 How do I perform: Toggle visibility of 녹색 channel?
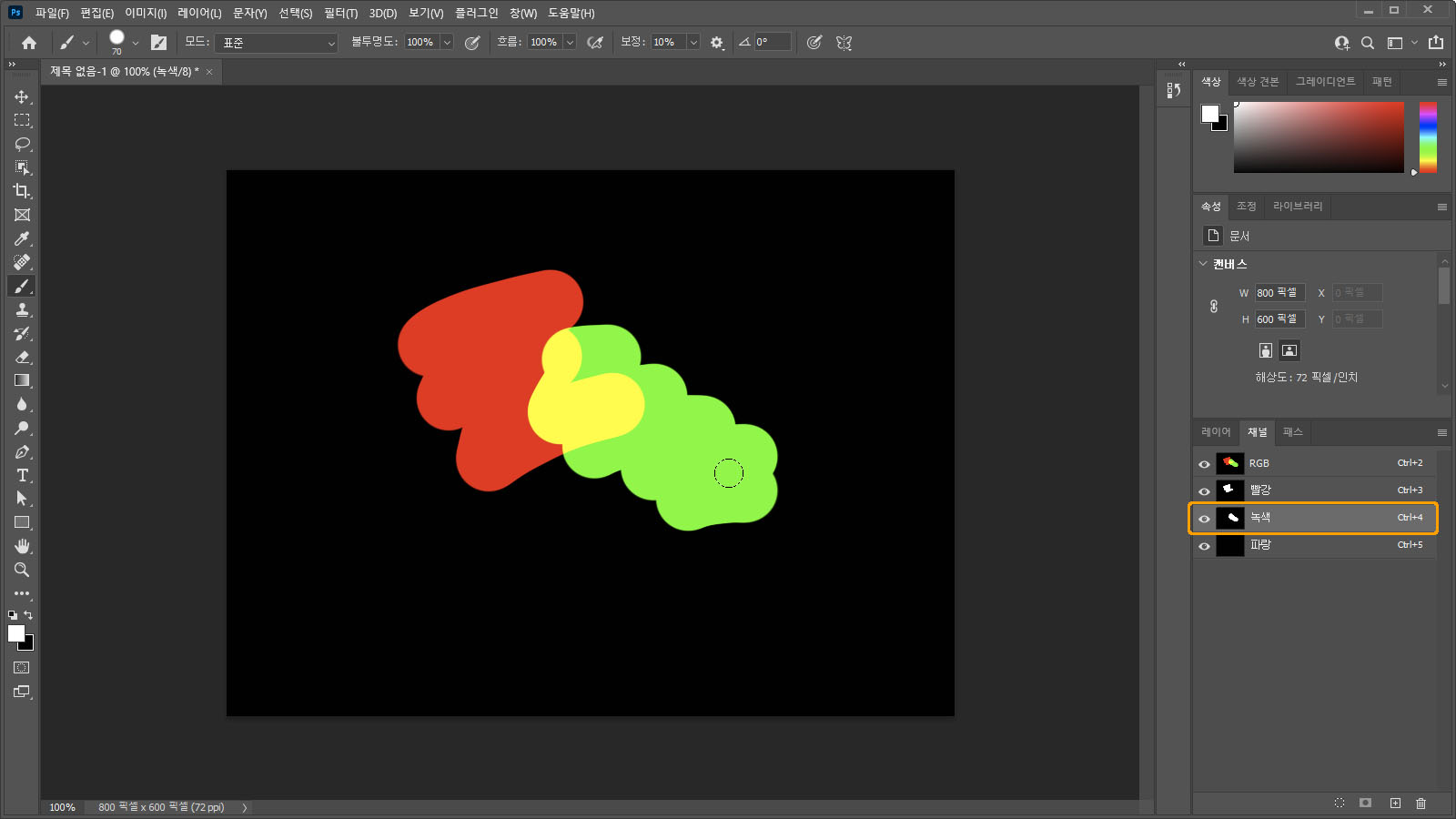point(1204,519)
